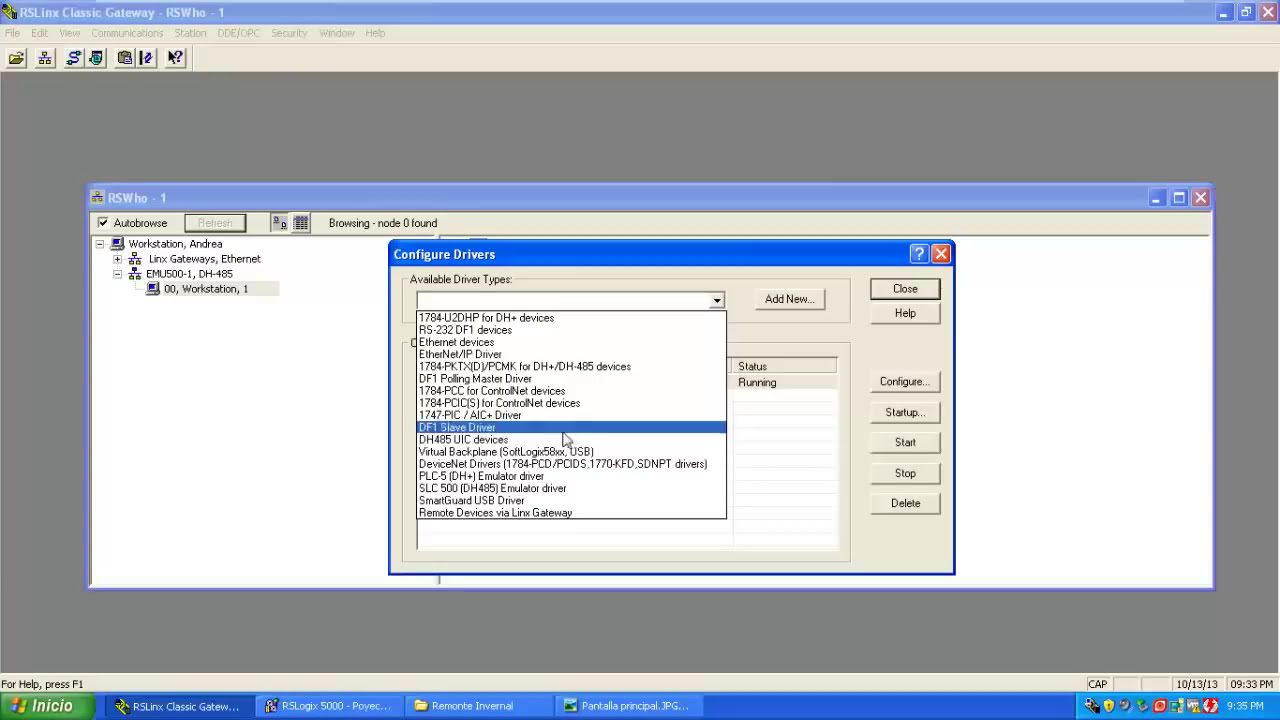Click the 00, Workstation node icon

(x=153, y=289)
